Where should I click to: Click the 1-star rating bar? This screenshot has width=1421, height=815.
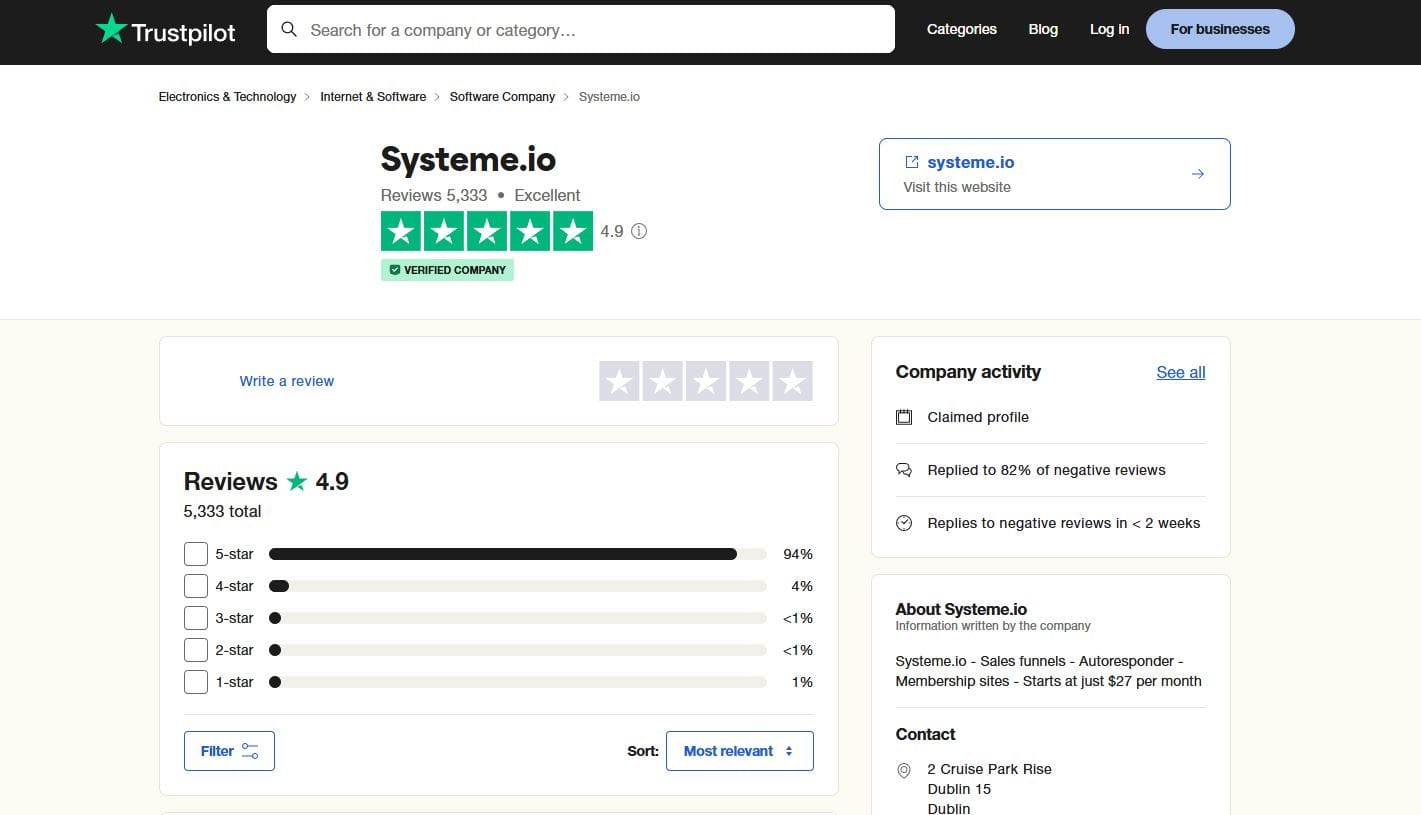click(517, 682)
